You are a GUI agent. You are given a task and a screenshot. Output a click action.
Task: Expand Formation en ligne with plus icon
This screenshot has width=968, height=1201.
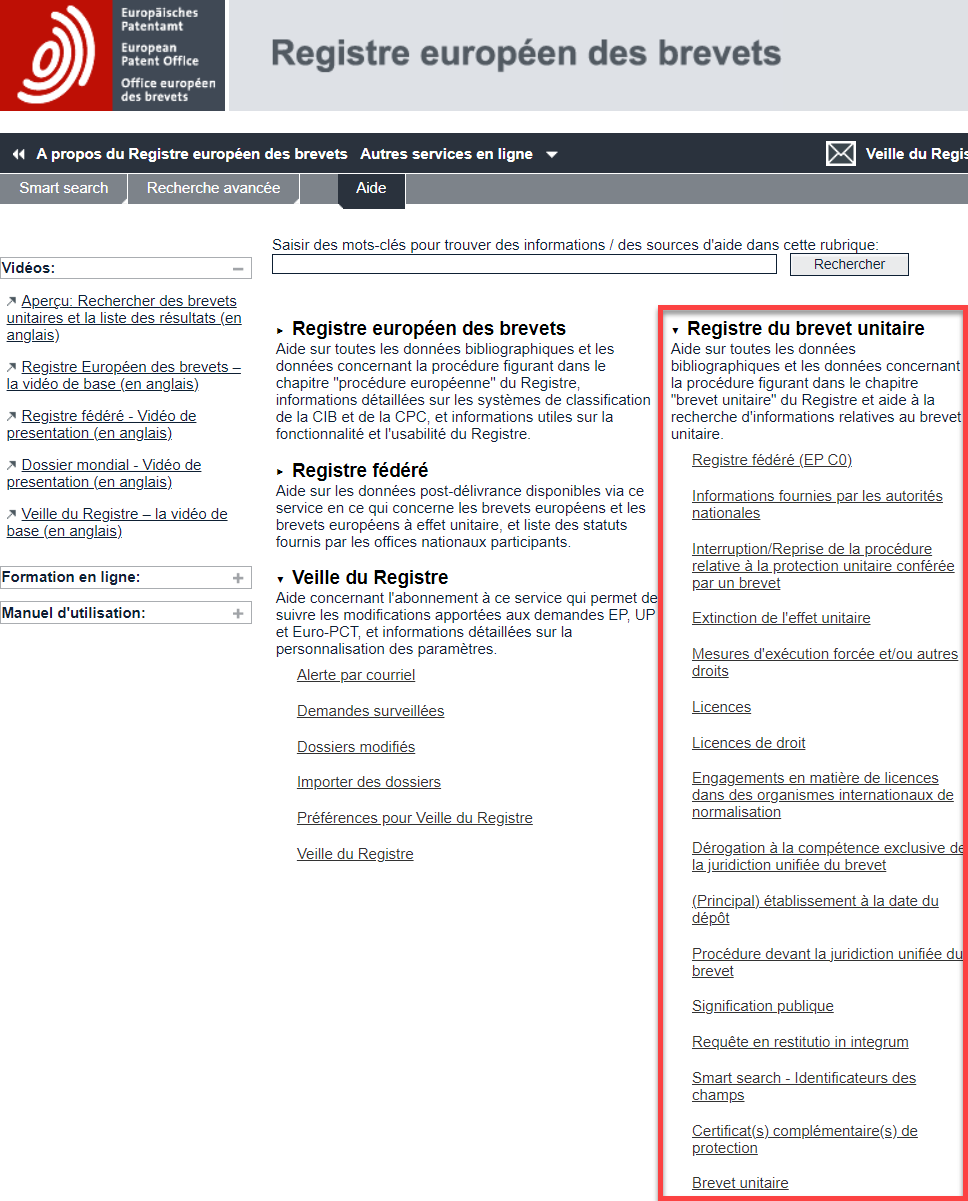click(x=238, y=578)
